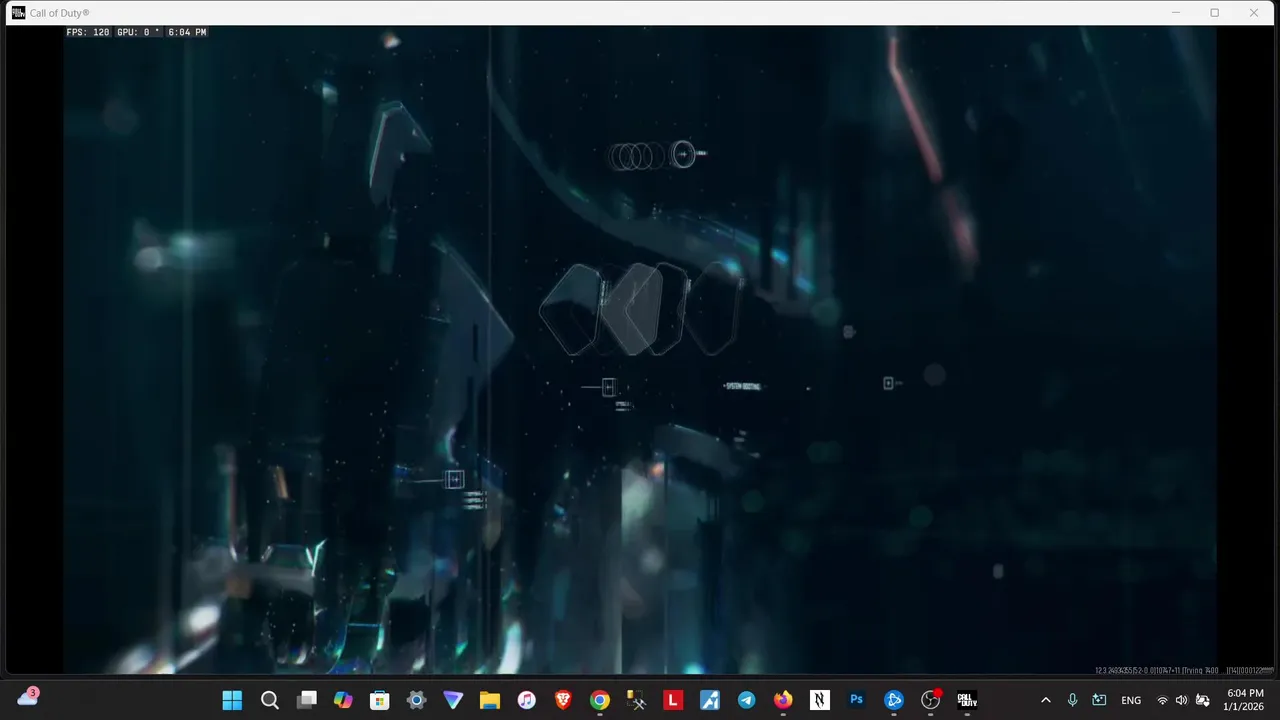Open the weather widget with badge 3

coord(28,697)
